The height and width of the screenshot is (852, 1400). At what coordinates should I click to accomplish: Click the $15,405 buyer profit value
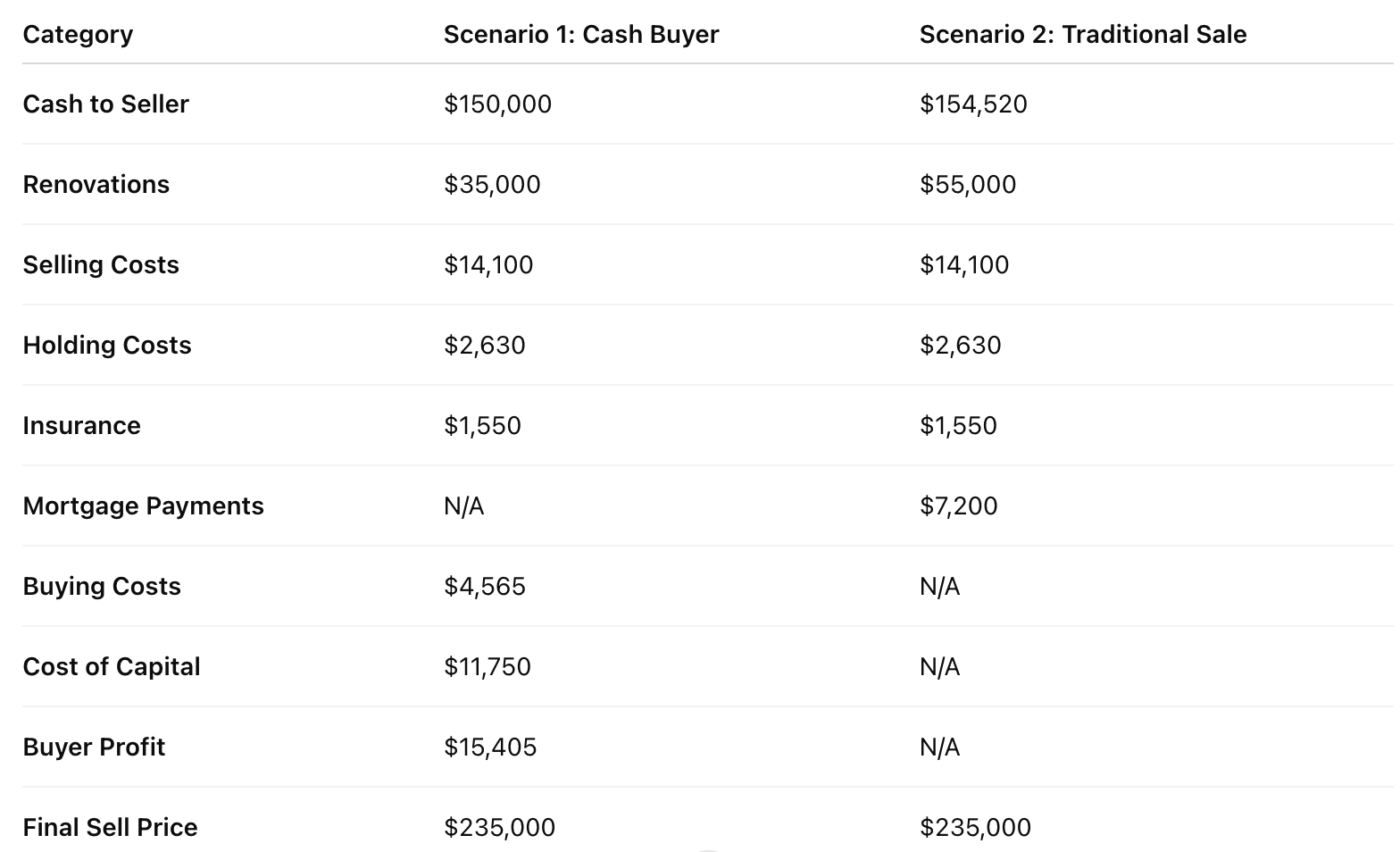click(490, 748)
